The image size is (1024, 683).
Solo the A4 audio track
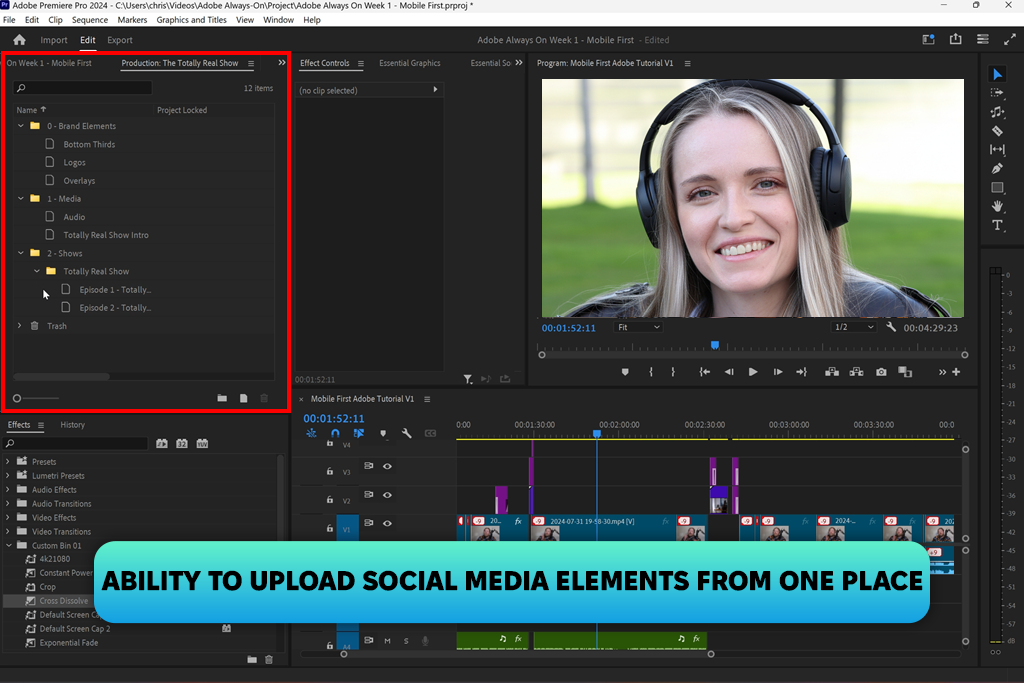[406, 641]
